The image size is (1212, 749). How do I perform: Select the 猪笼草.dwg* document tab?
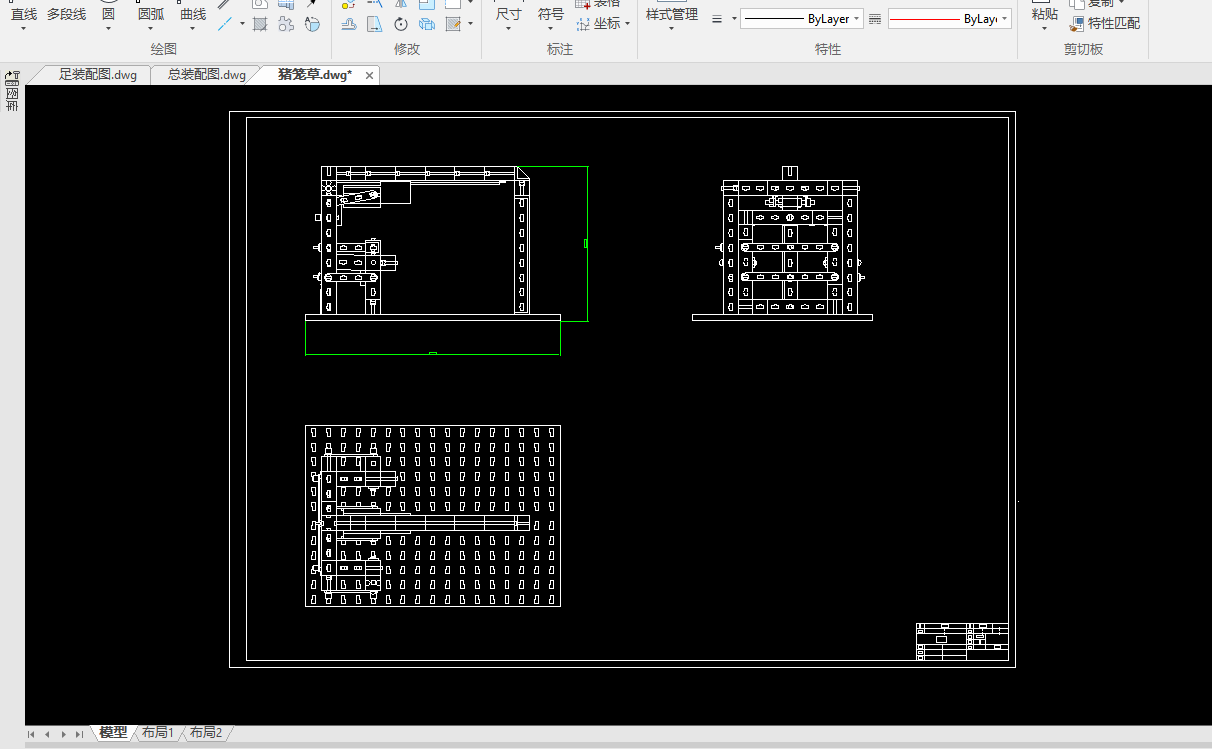314,75
